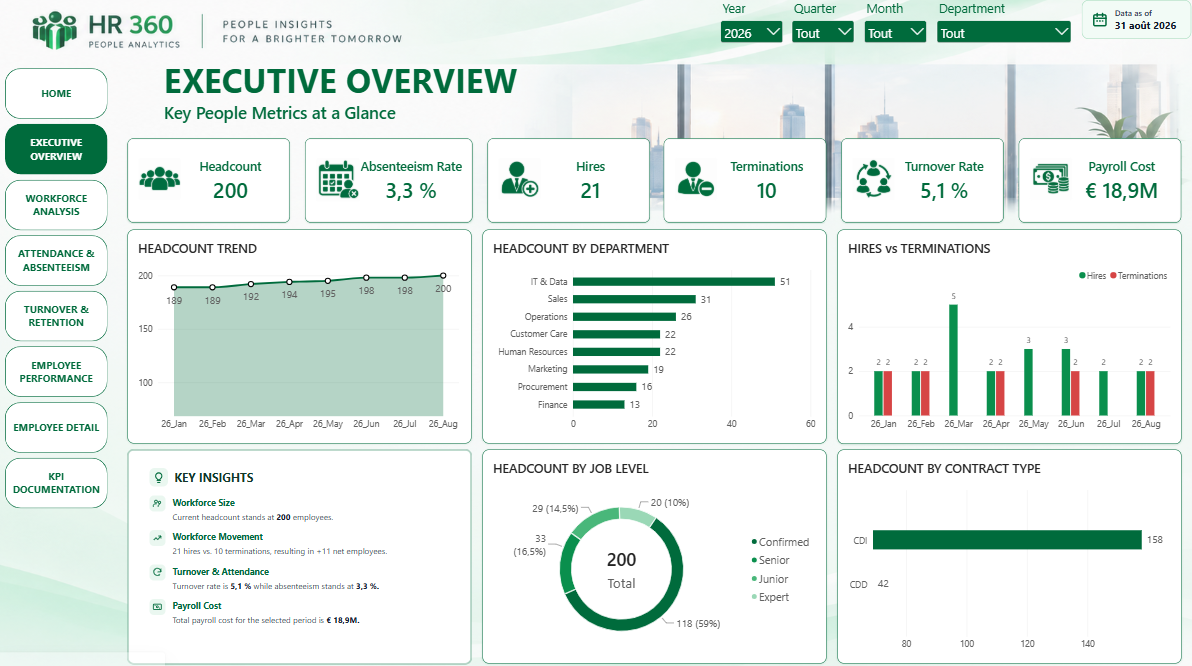
Task: Click the Workforce Movement trend icon
Action: (x=157, y=538)
